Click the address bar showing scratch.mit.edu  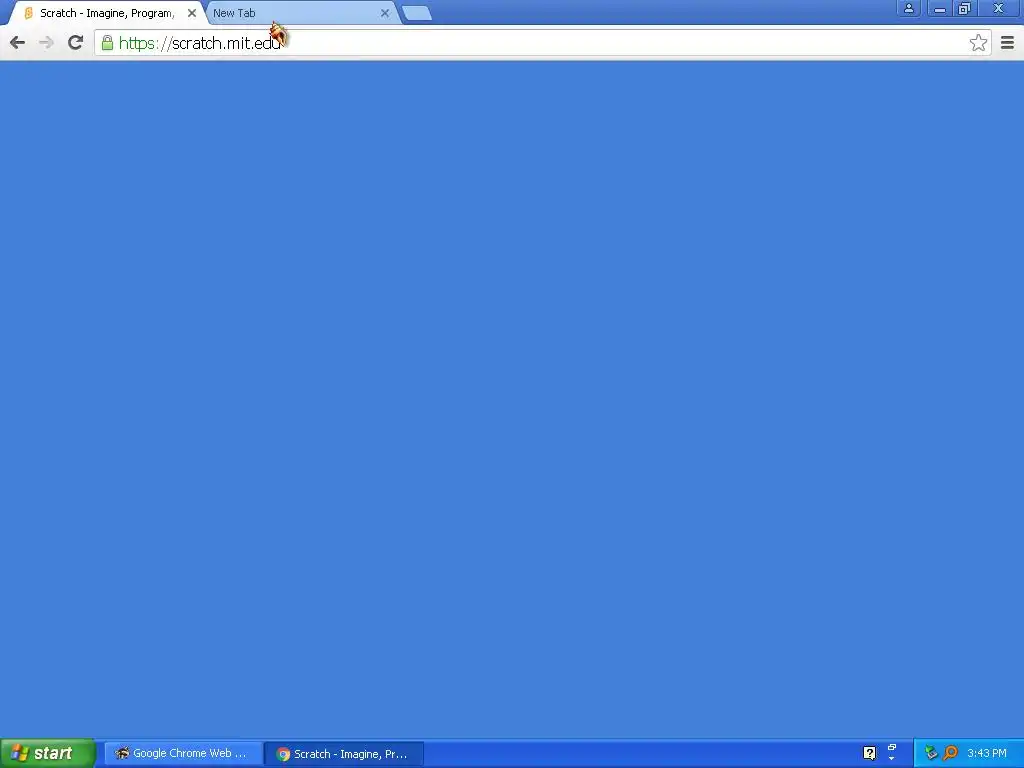click(542, 43)
